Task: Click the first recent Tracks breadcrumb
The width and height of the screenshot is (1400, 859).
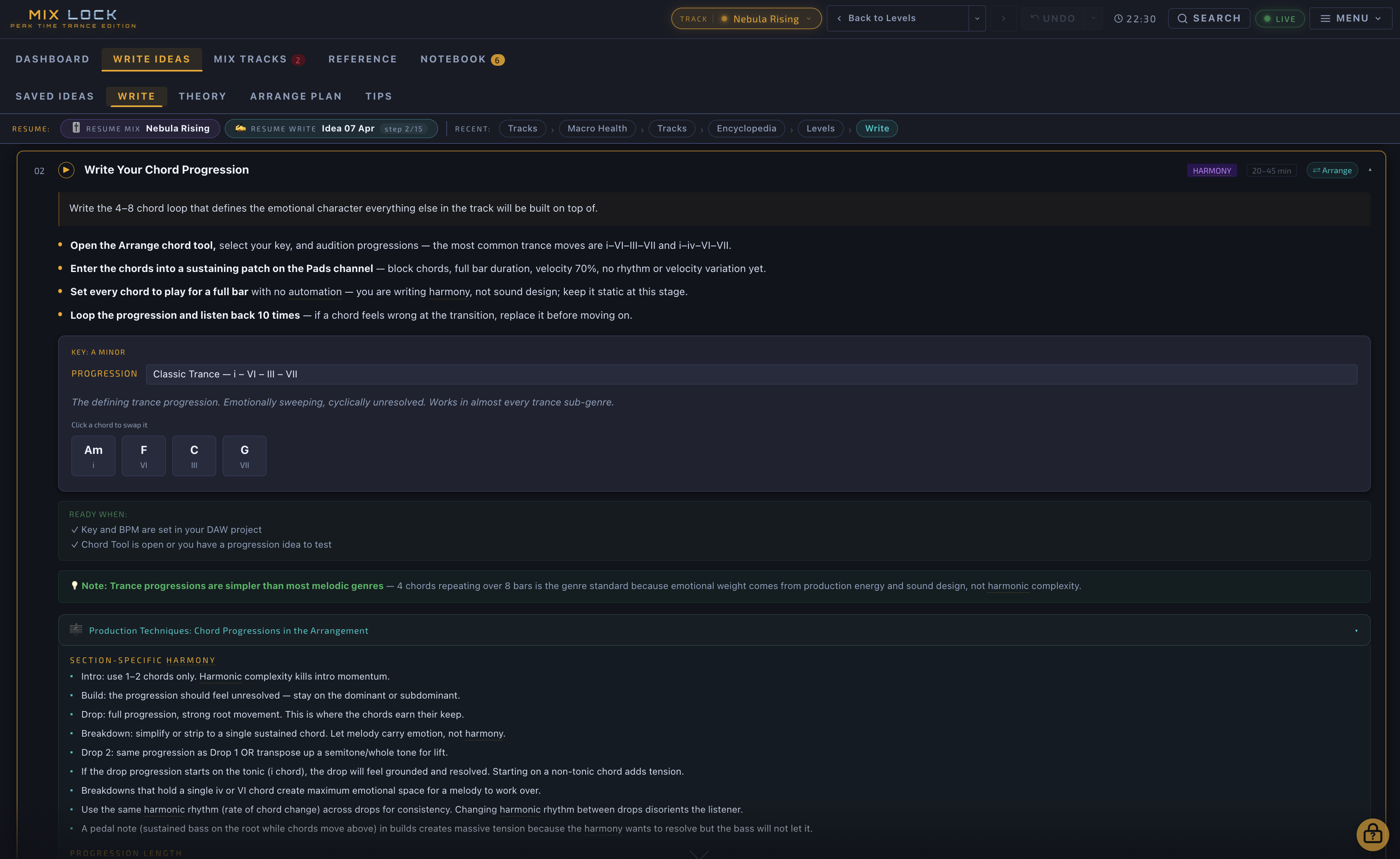Action: [522, 129]
